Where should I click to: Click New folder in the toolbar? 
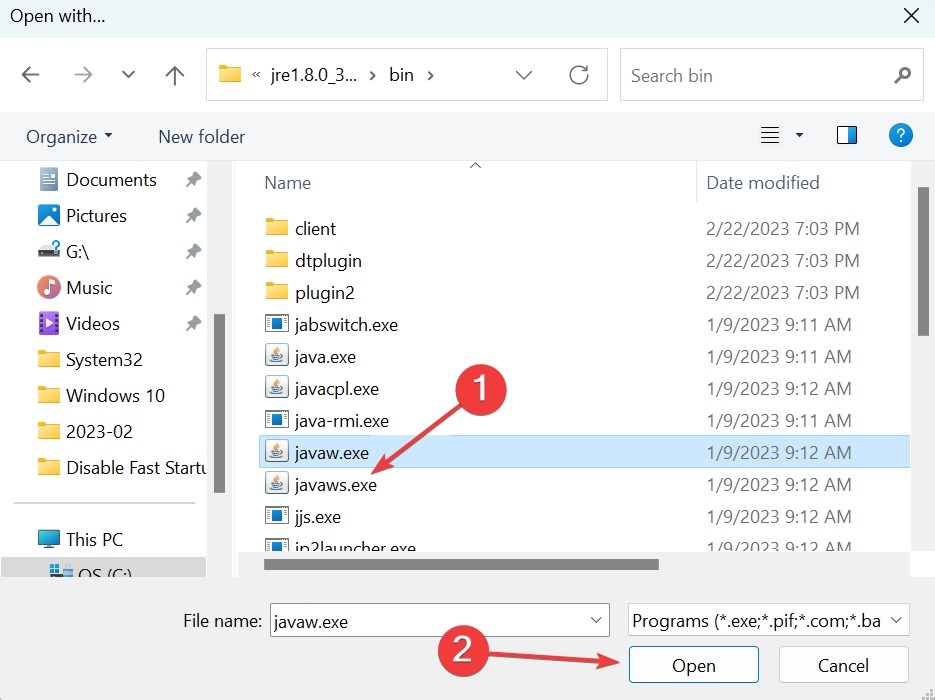201,137
